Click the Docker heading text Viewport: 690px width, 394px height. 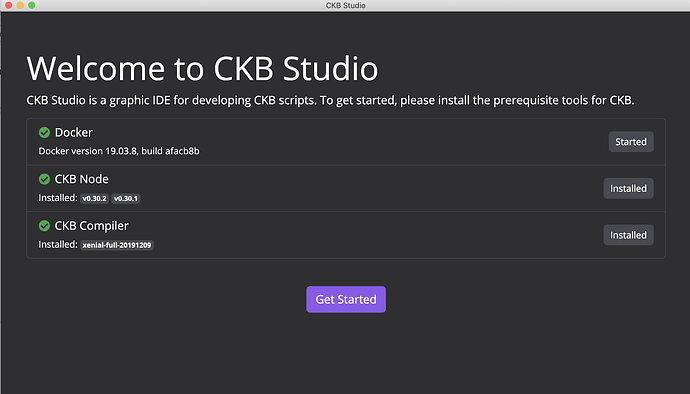tap(73, 133)
